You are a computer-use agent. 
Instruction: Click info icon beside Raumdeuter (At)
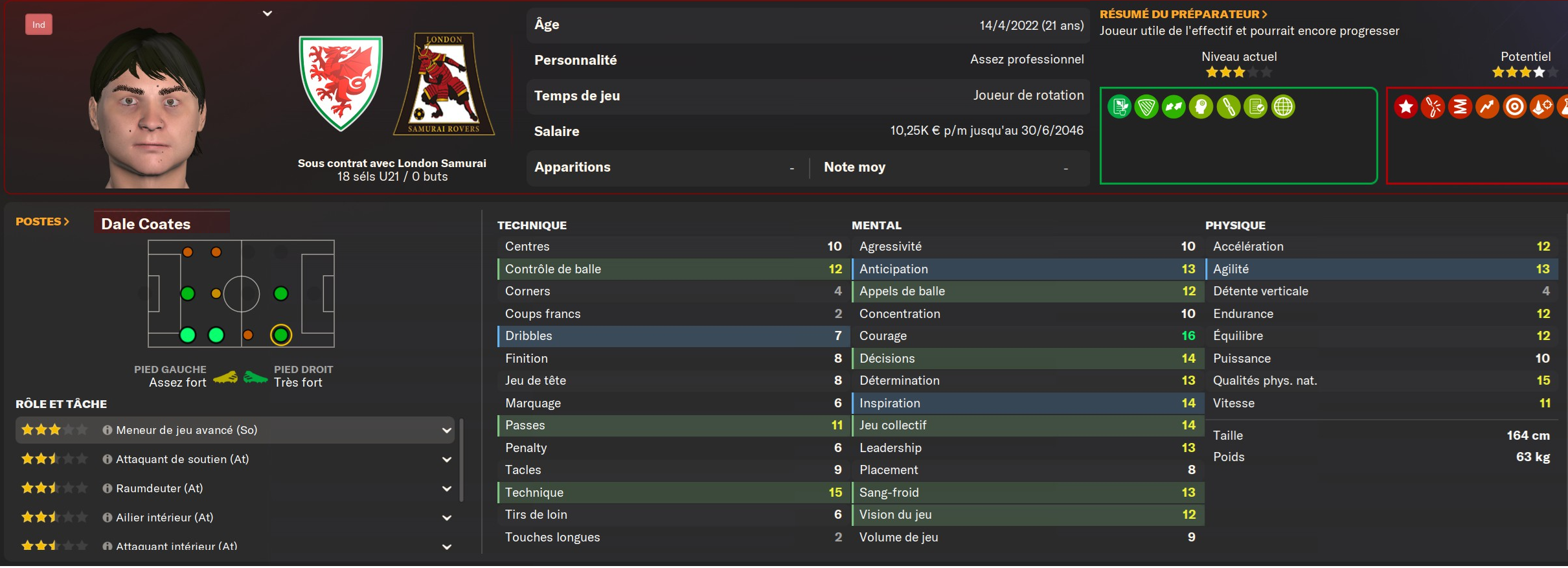point(108,488)
